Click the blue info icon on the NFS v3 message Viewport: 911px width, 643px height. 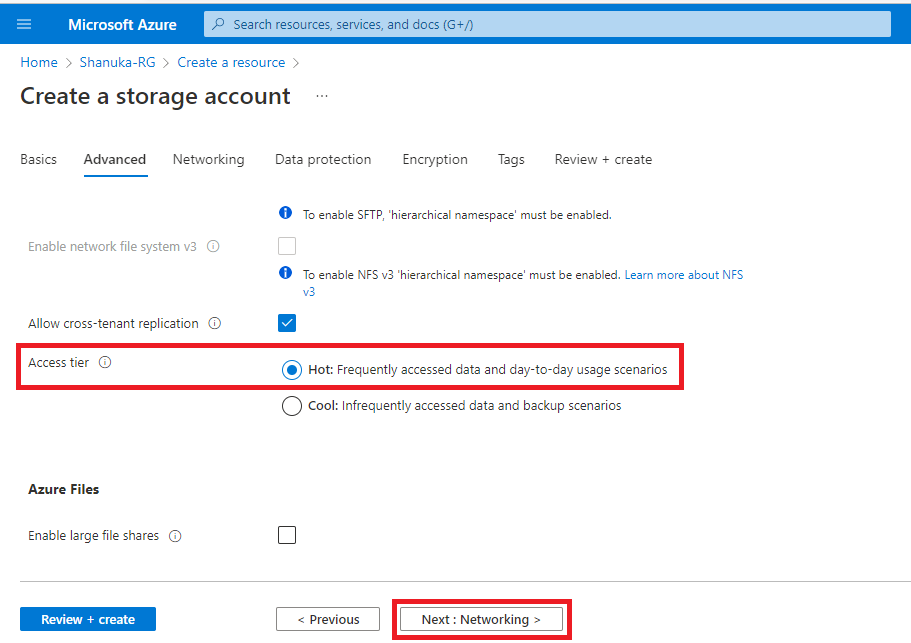tap(286, 273)
